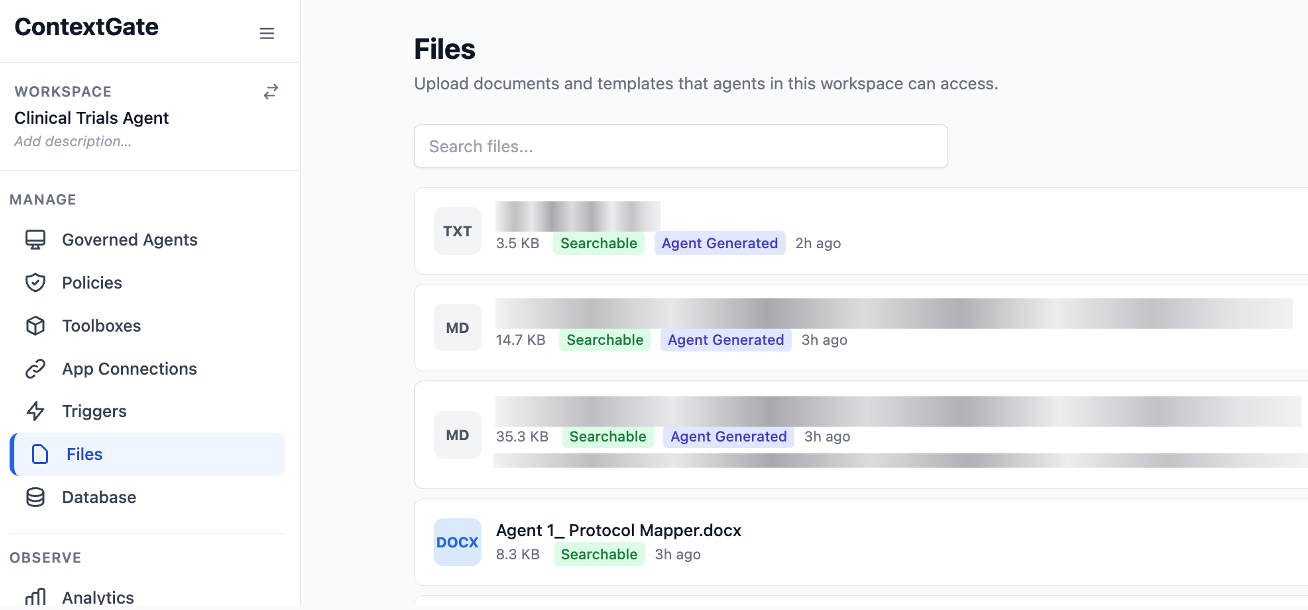Click Agent Generated tag on 14.7 KB file
The width and height of the screenshot is (1308, 610).
tap(725, 340)
